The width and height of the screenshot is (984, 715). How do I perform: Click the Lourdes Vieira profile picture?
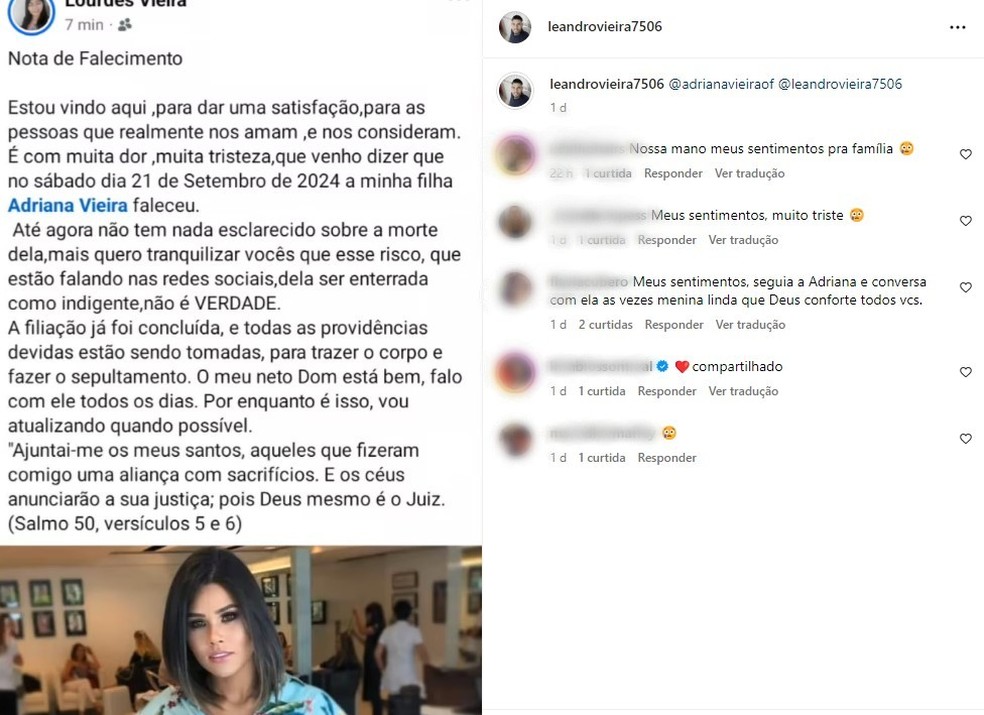pos(30,14)
